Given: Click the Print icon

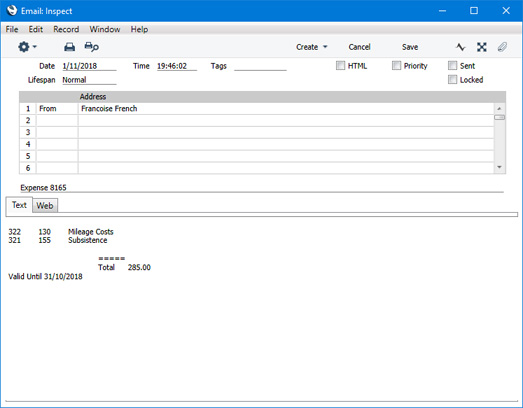Looking at the screenshot, I should [69, 47].
